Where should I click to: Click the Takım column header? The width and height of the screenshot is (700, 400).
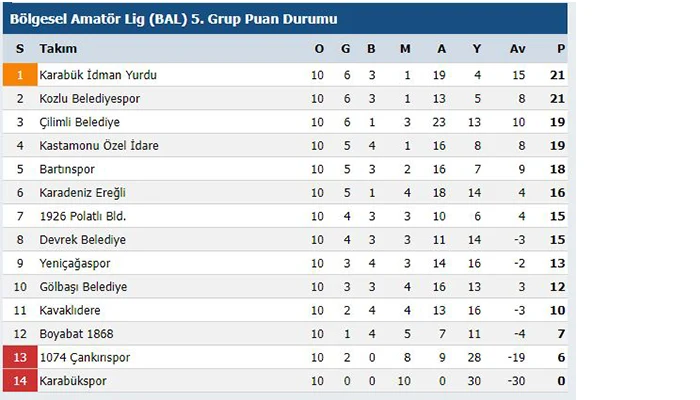[x=58, y=49]
